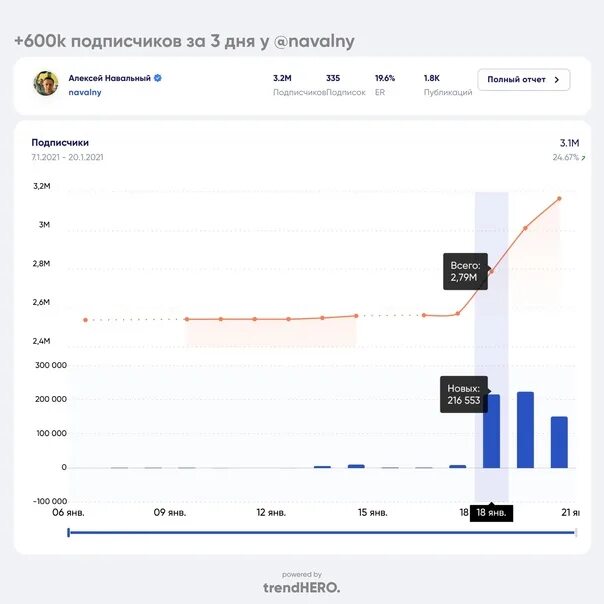This screenshot has height=604, width=604.
Task: Click the 300 000 y-axis label
Action: click(51, 365)
